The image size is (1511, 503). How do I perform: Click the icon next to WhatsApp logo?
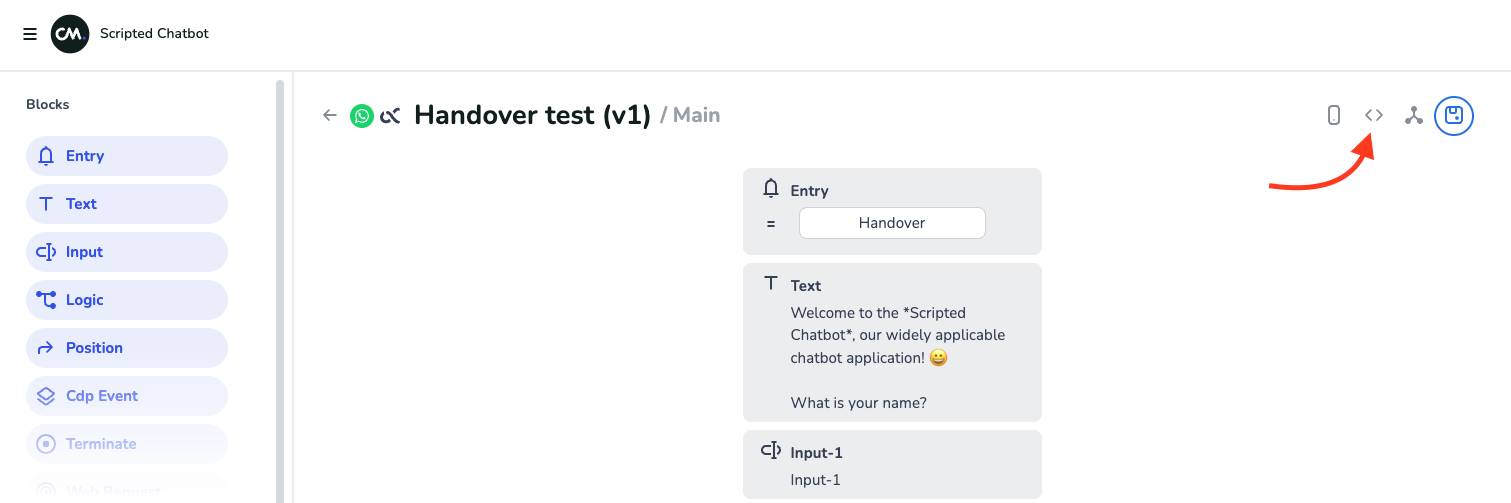[x=390, y=116]
